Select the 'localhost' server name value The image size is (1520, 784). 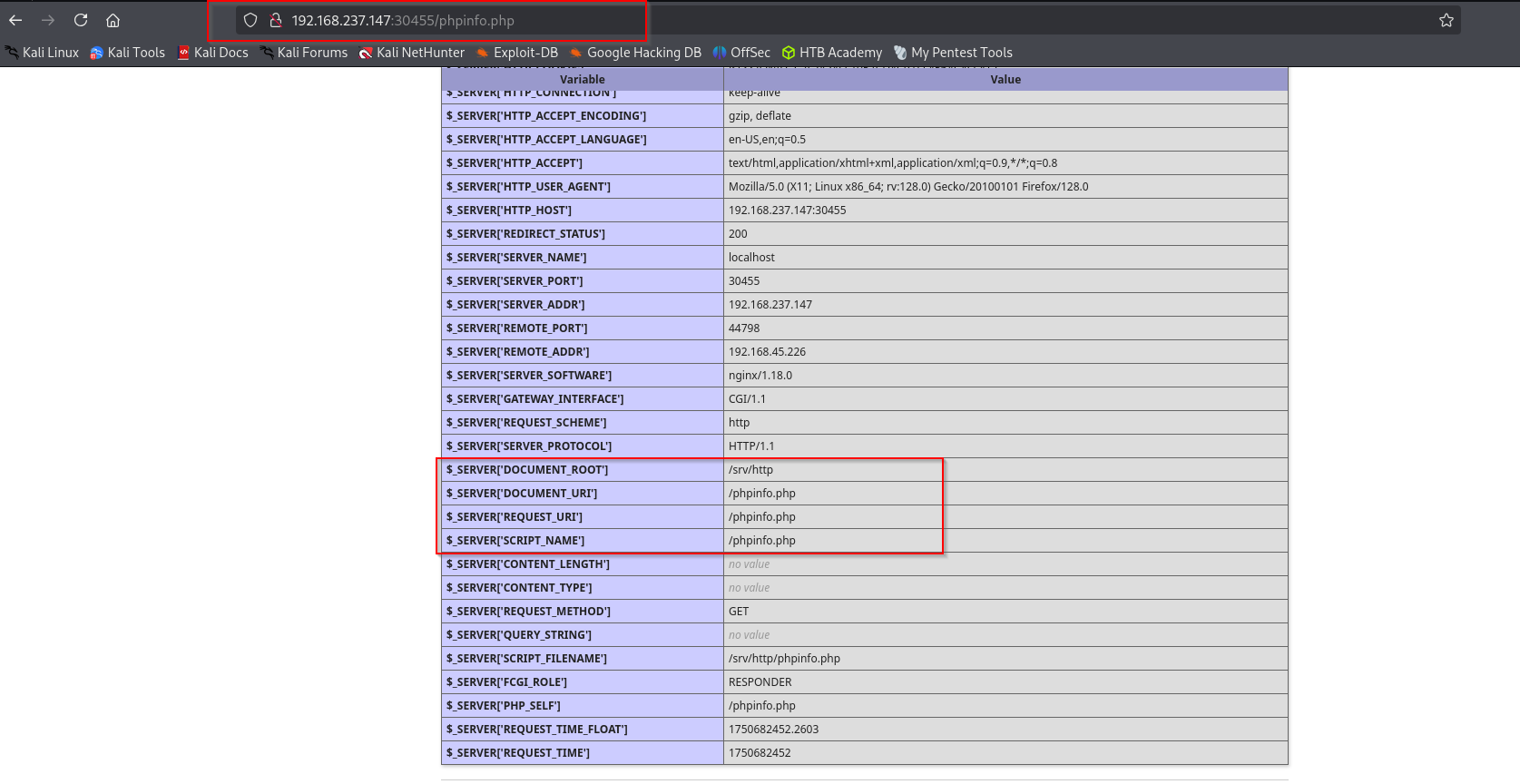[751, 258]
